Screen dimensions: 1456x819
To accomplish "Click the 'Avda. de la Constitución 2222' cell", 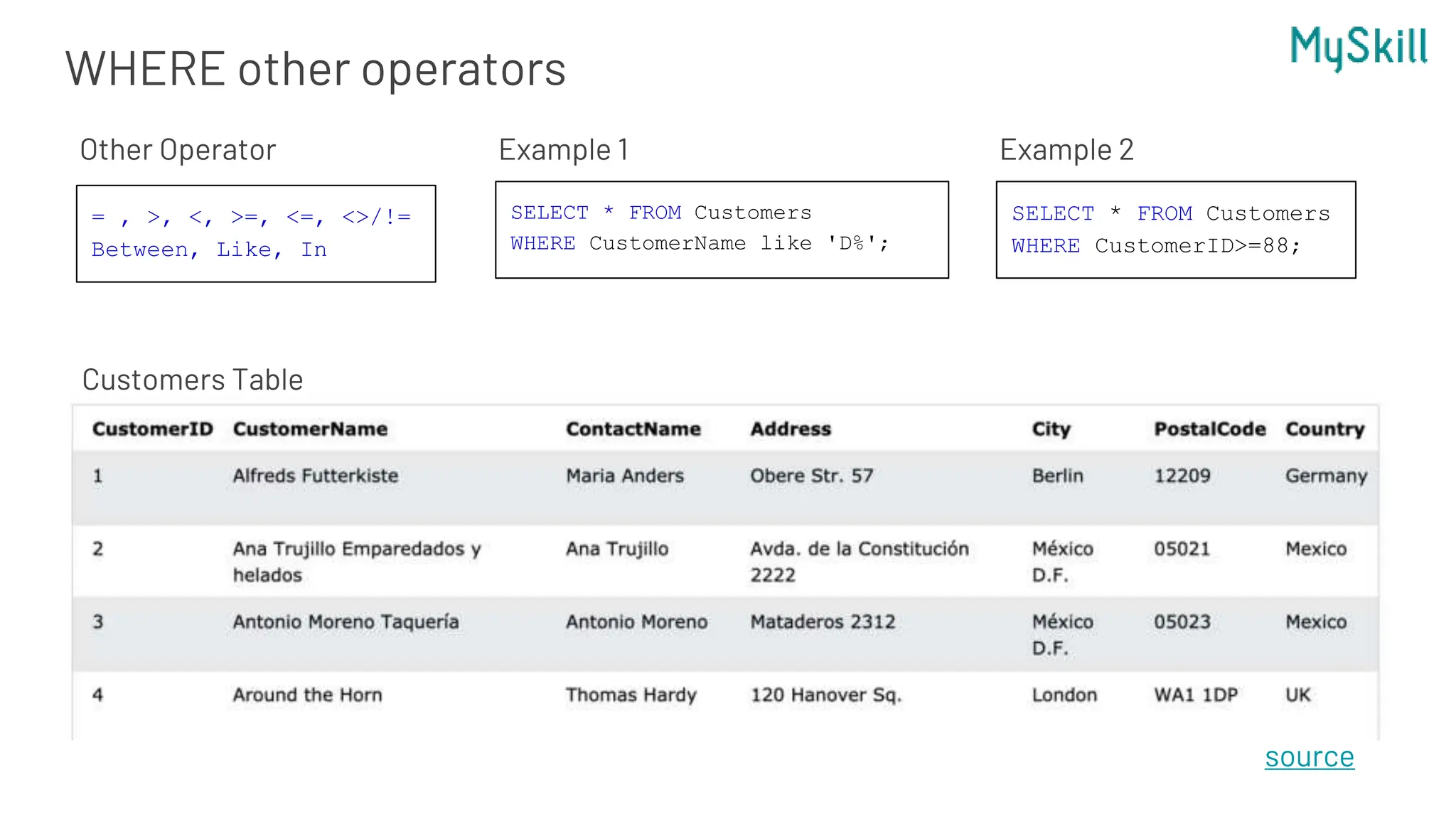I will coord(860,562).
